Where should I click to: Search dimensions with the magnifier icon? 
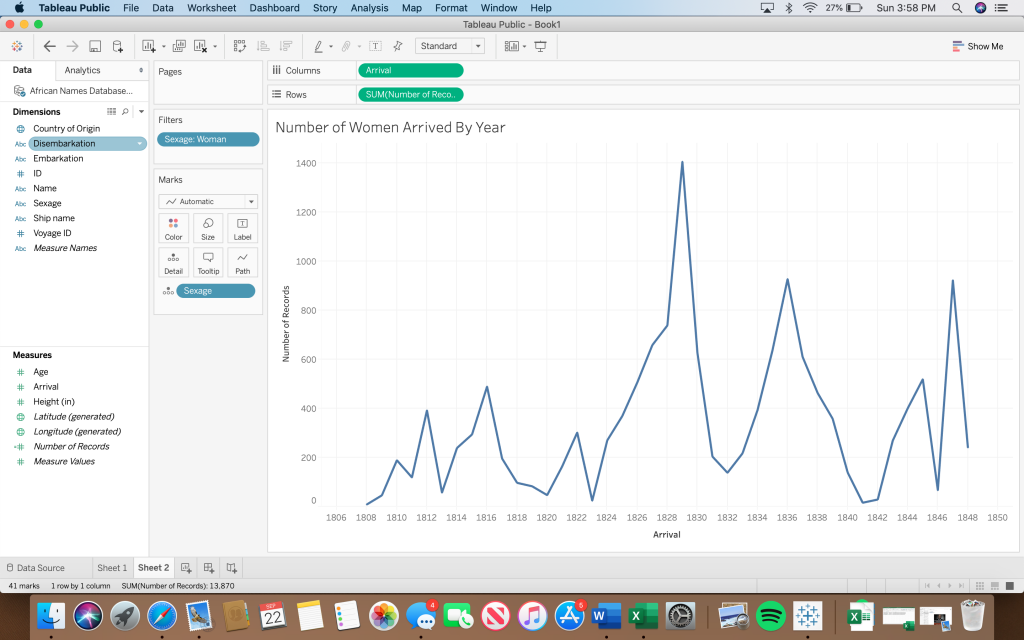point(125,112)
